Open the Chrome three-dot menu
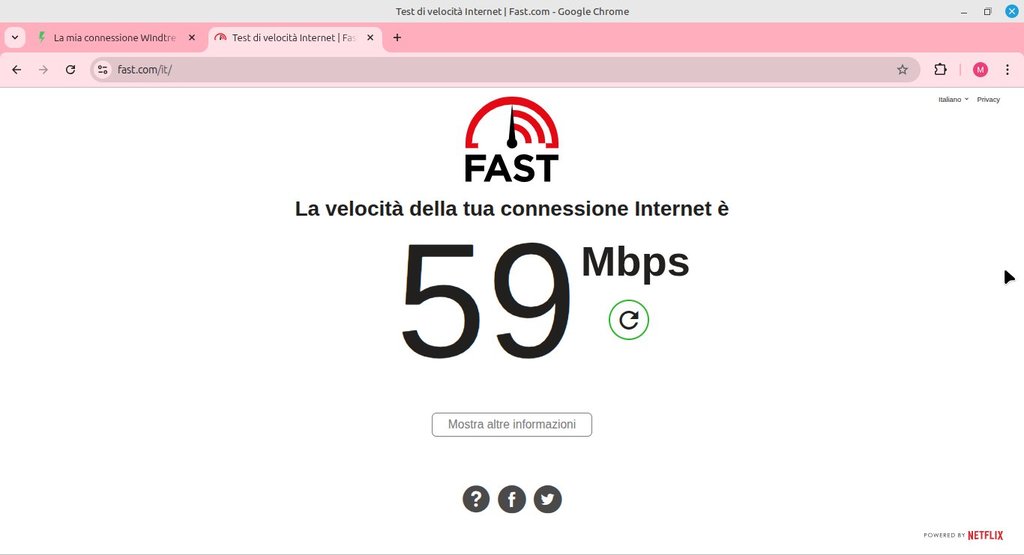The width and height of the screenshot is (1024, 555). 1007,70
